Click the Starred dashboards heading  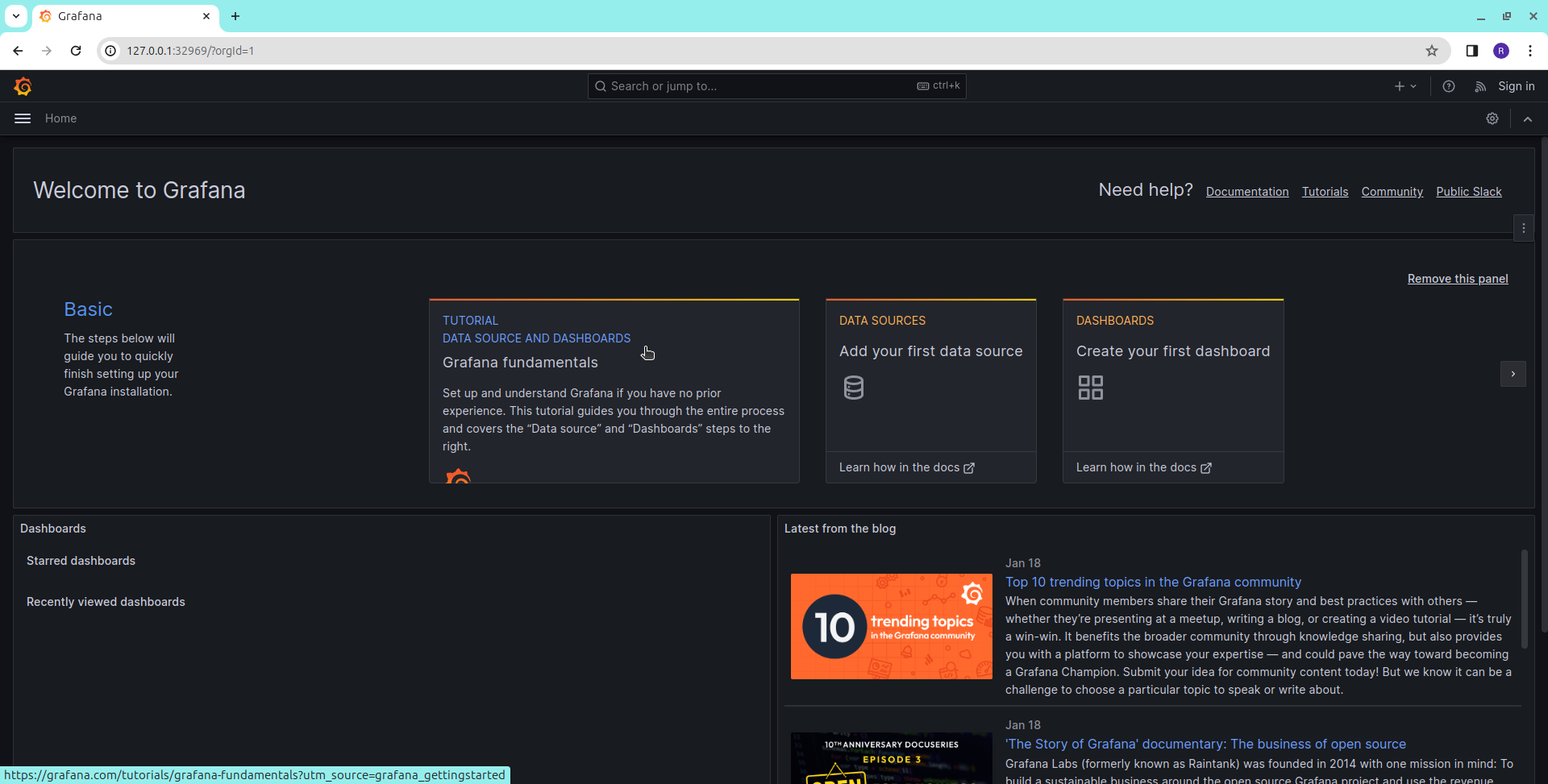tap(81, 561)
